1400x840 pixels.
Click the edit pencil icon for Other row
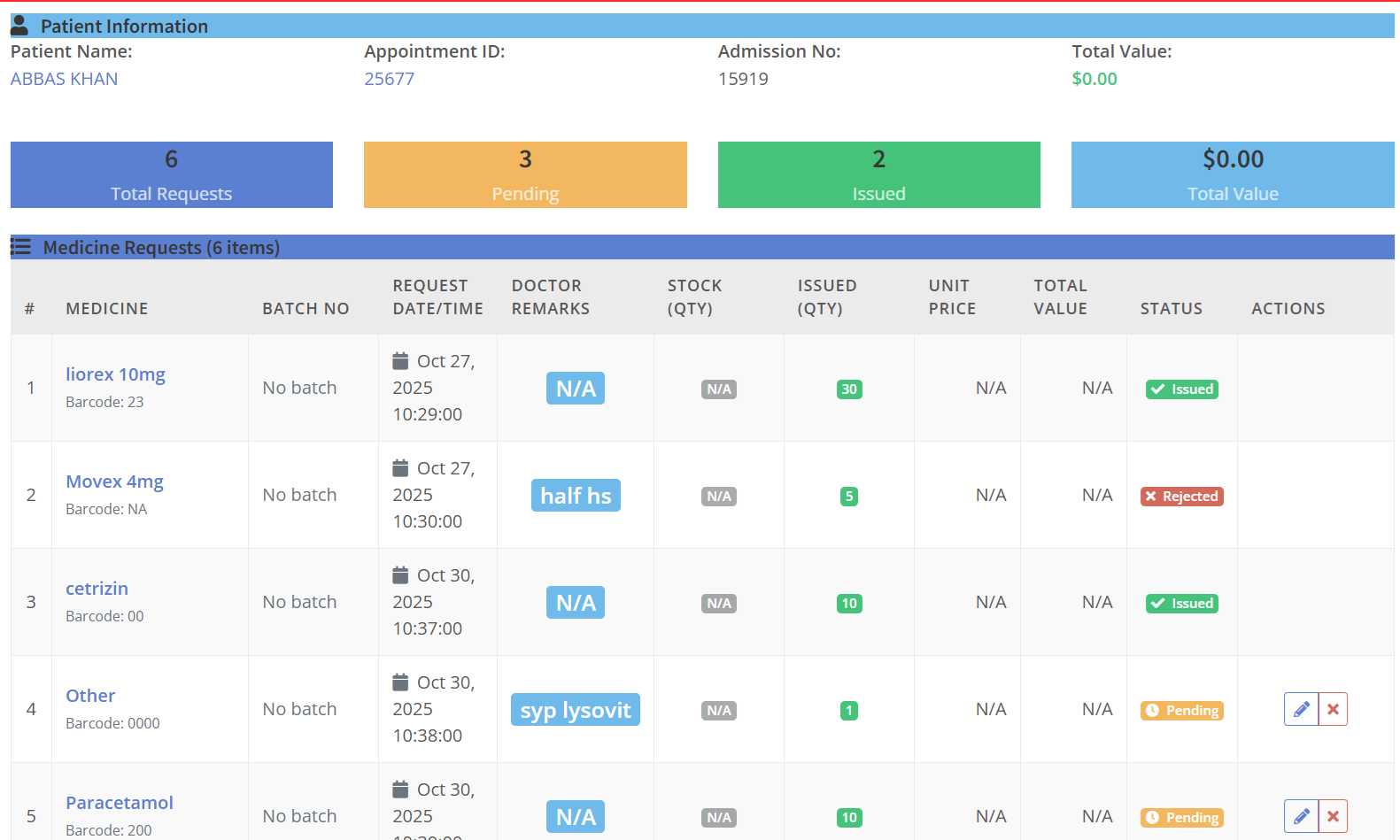(1301, 709)
